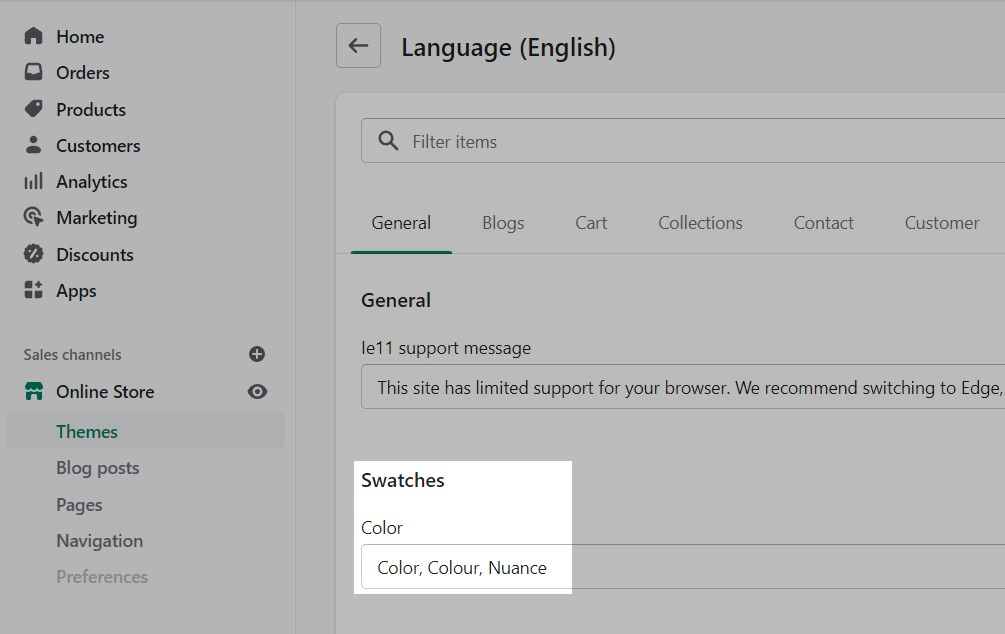1005x634 pixels.
Task: Edit the Swatches Color text field
Action: (x=680, y=567)
